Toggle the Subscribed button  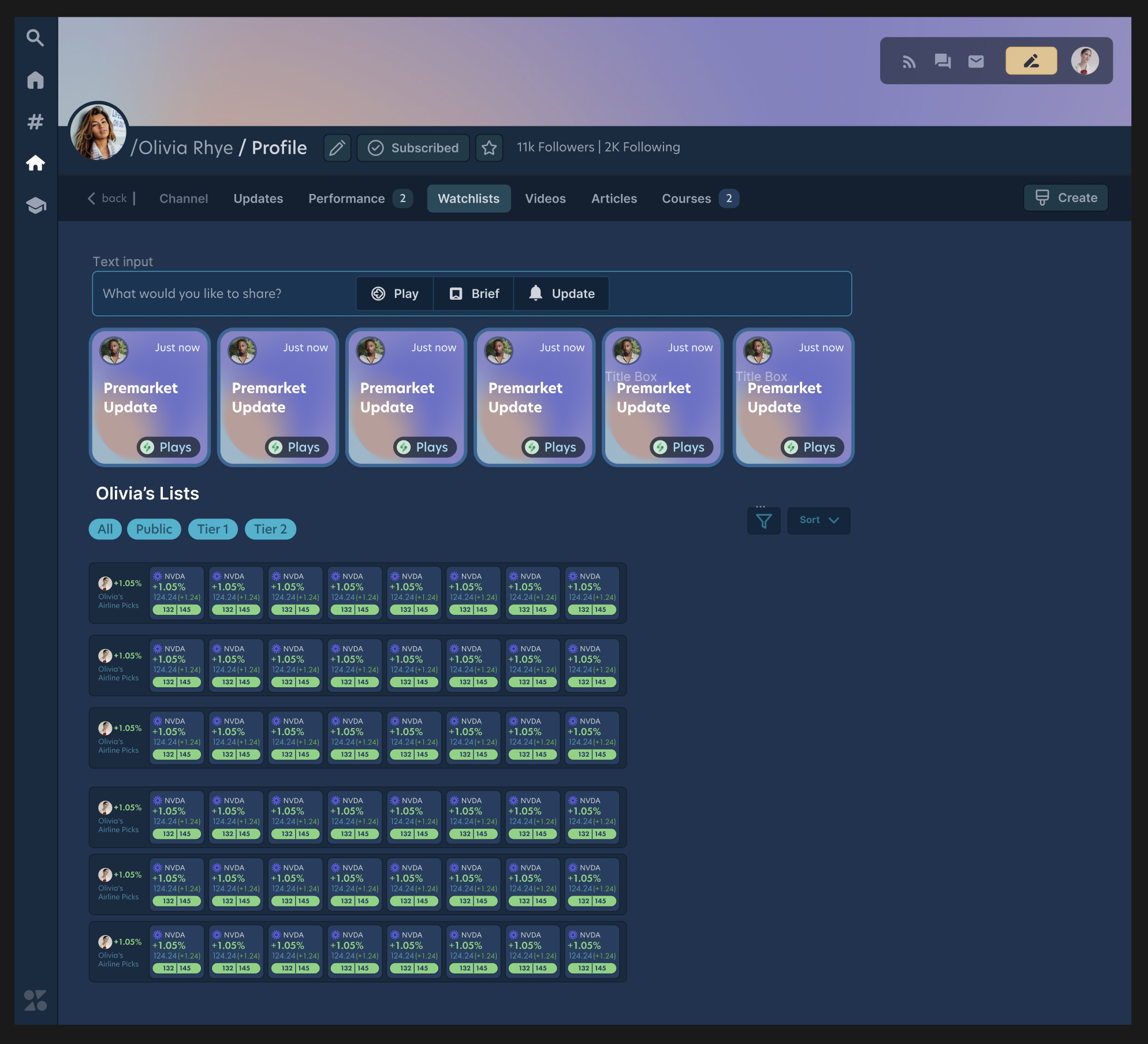pyautogui.click(x=413, y=148)
